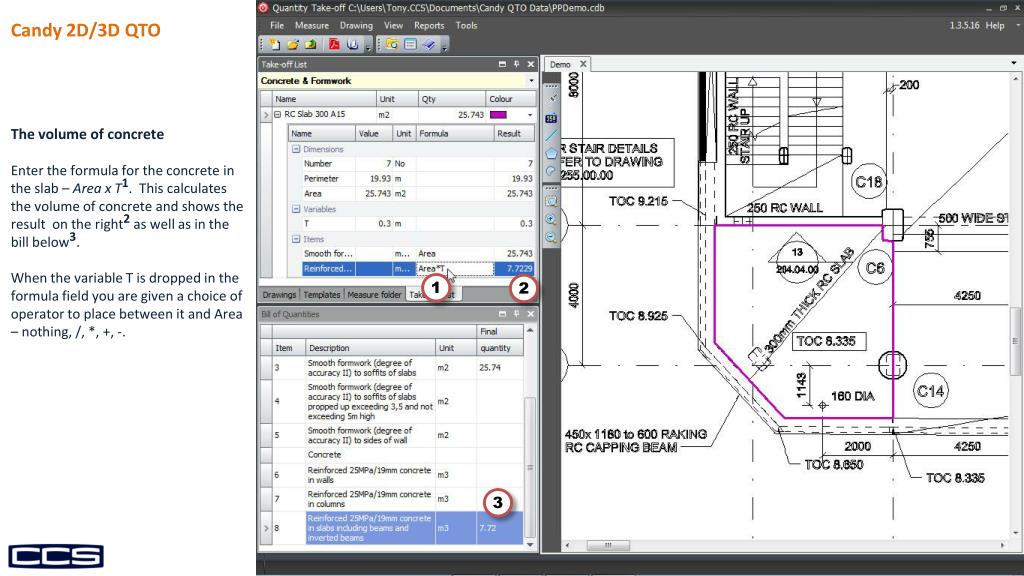Open the Help menu
The height and width of the screenshot is (576, 1024).
pos(995,25)
